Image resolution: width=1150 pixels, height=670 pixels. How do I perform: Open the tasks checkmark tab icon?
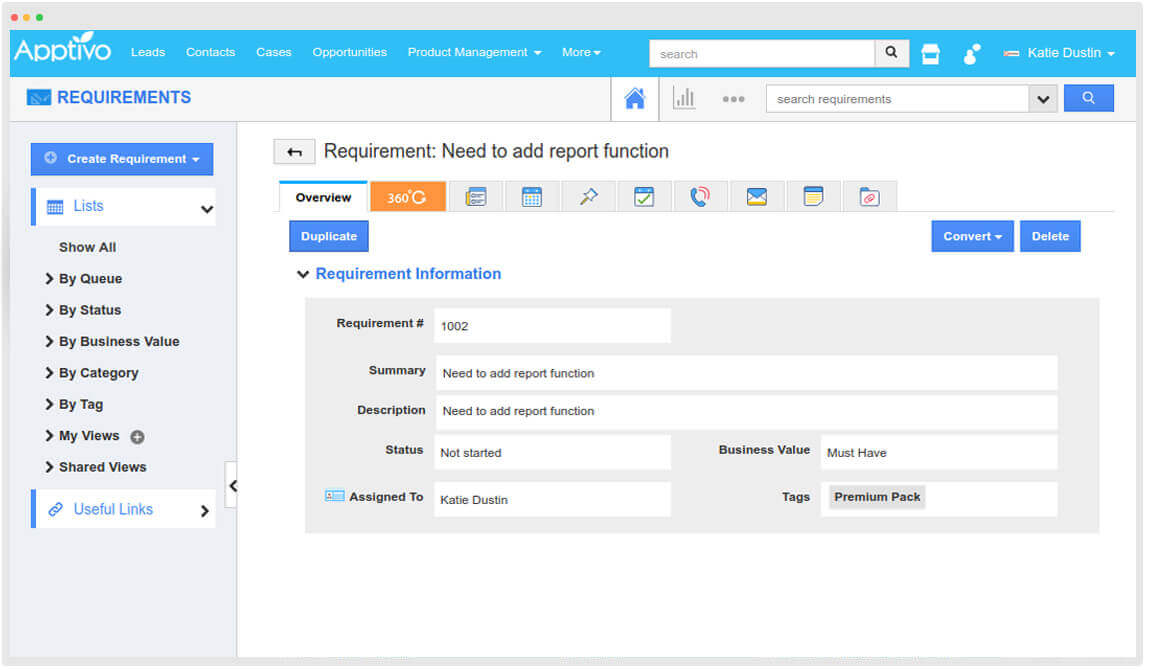coord(644,197)
